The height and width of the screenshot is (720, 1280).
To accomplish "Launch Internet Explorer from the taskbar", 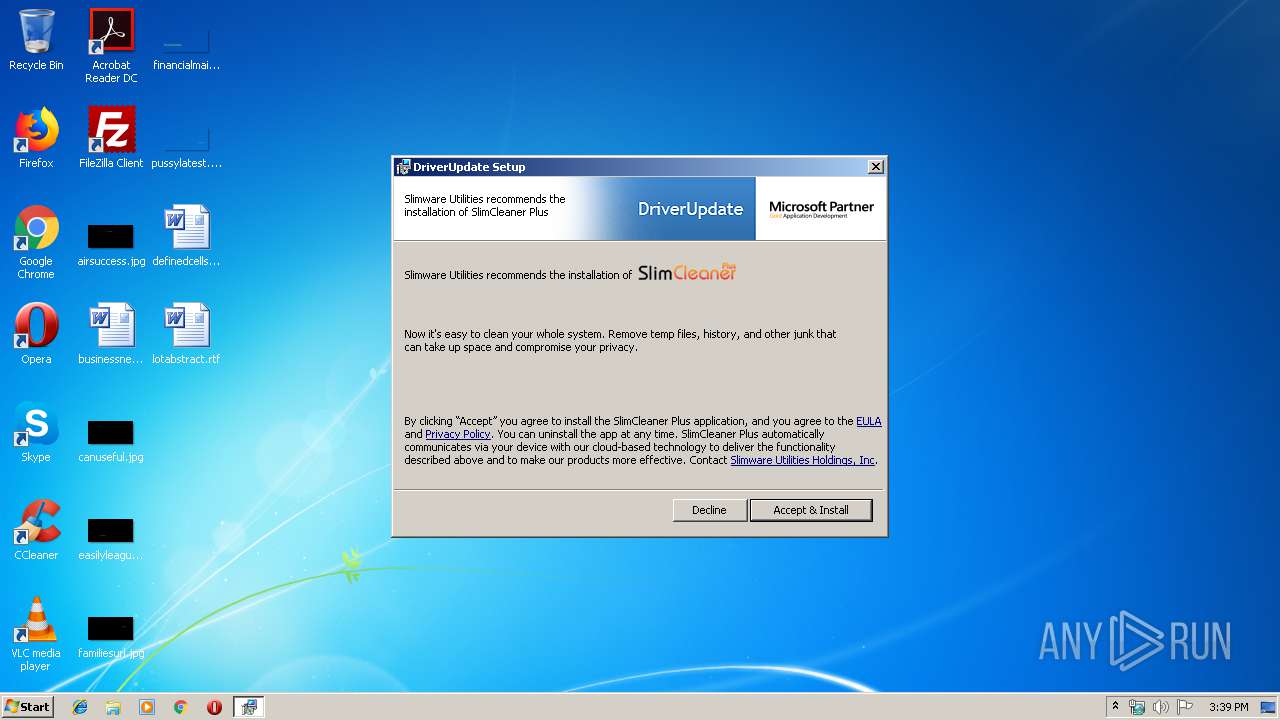I will (x=80, y=707).
